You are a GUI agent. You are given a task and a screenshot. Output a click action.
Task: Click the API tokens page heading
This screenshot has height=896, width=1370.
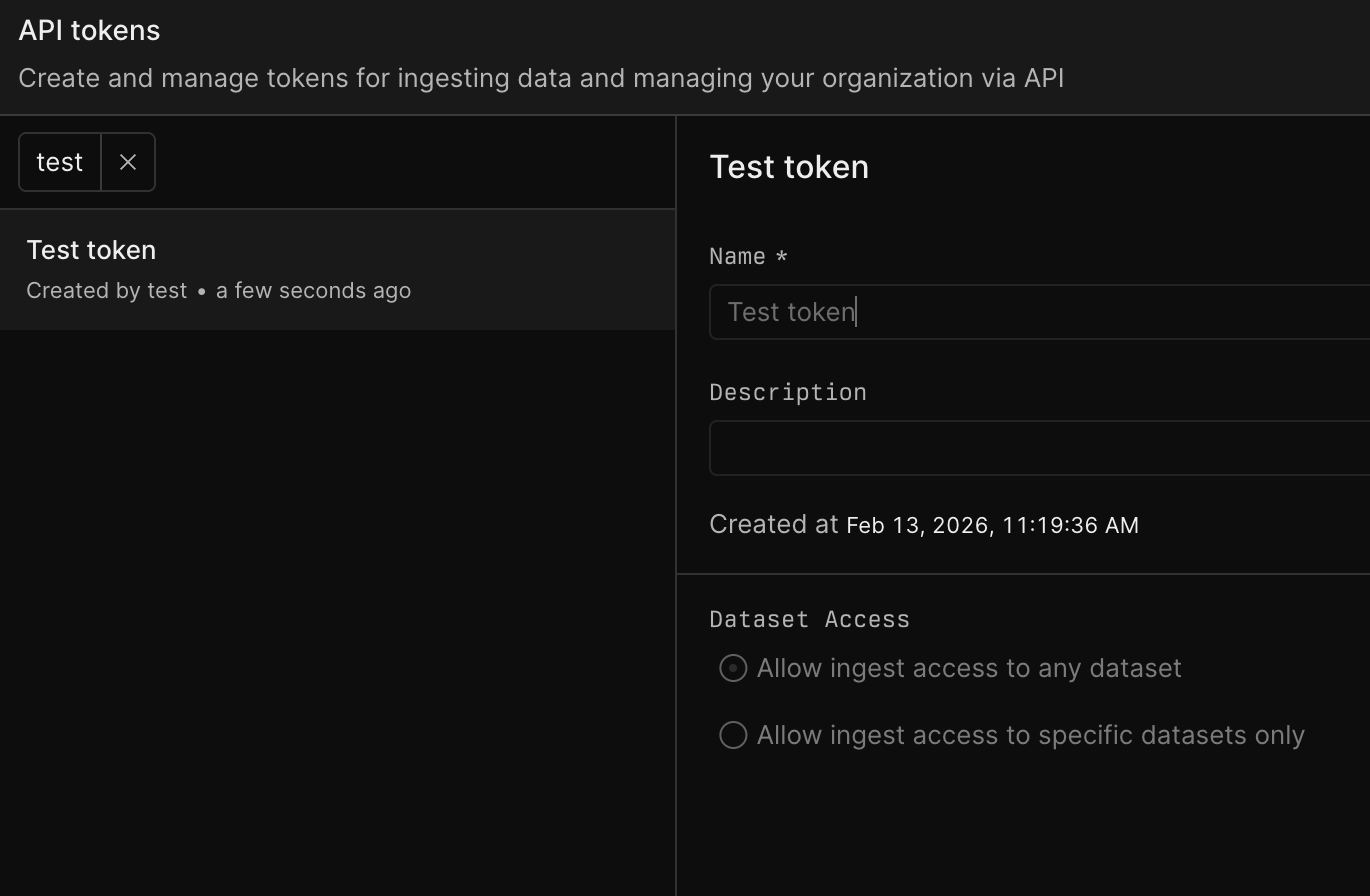tap(89, 29)
